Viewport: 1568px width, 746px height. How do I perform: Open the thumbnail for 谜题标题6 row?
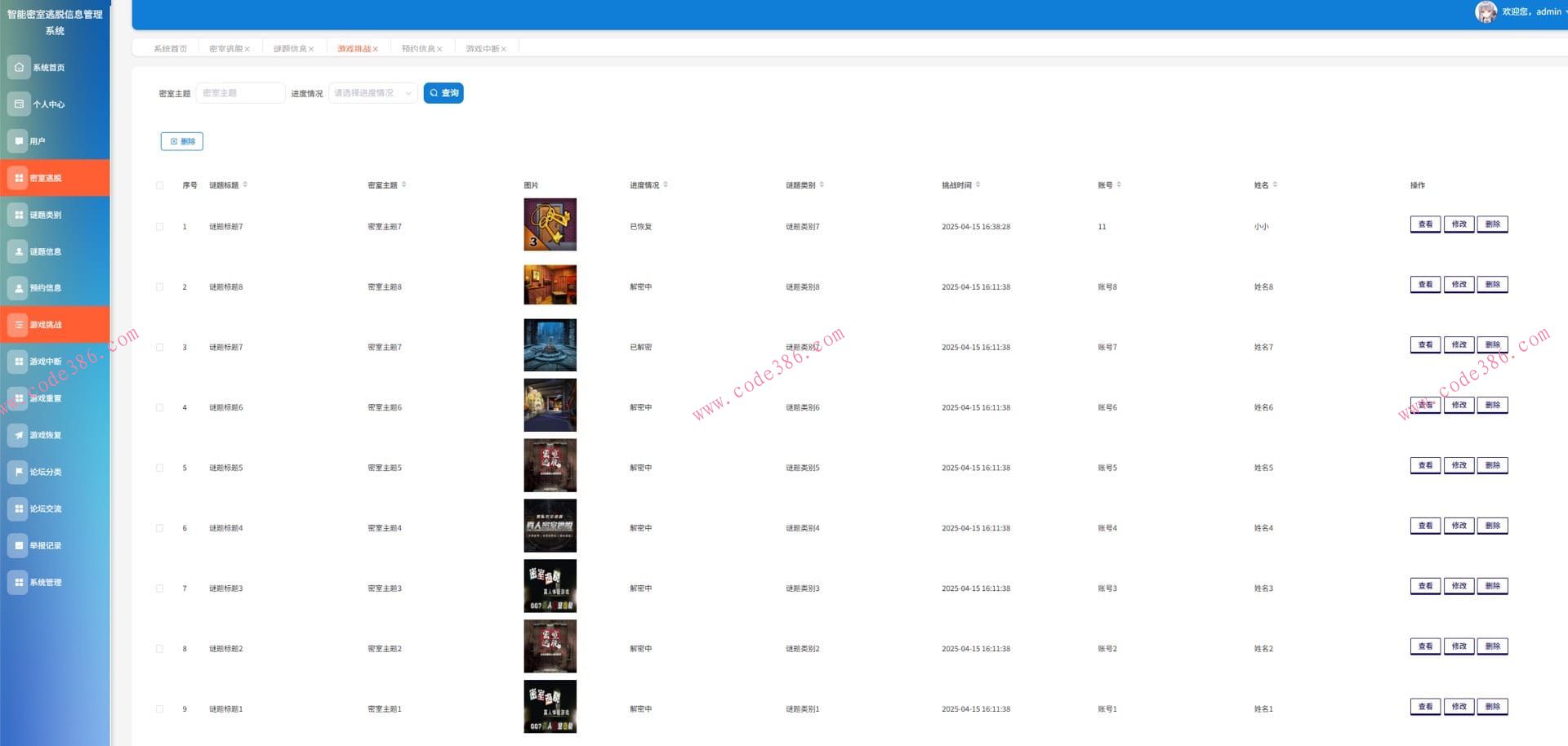pos(550,405)
